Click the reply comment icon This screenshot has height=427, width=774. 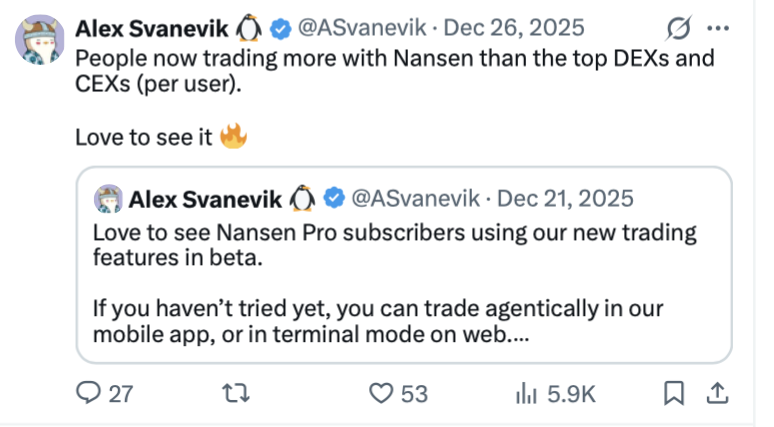click(89, 394)
